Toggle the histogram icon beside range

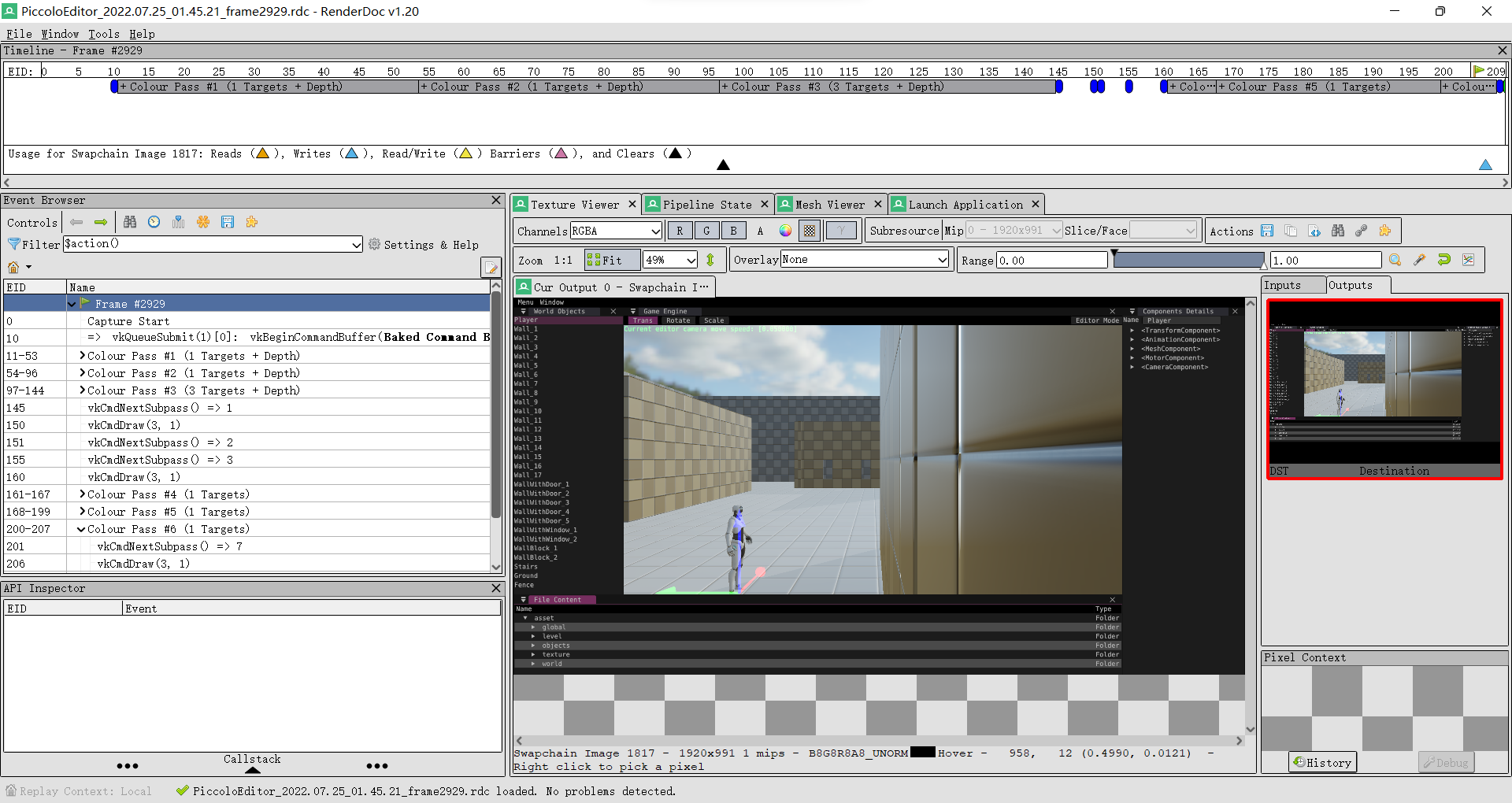point(1469,260)
